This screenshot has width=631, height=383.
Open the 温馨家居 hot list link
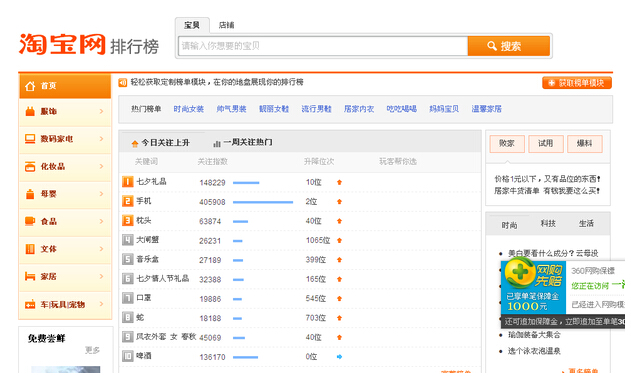[487, 109]
